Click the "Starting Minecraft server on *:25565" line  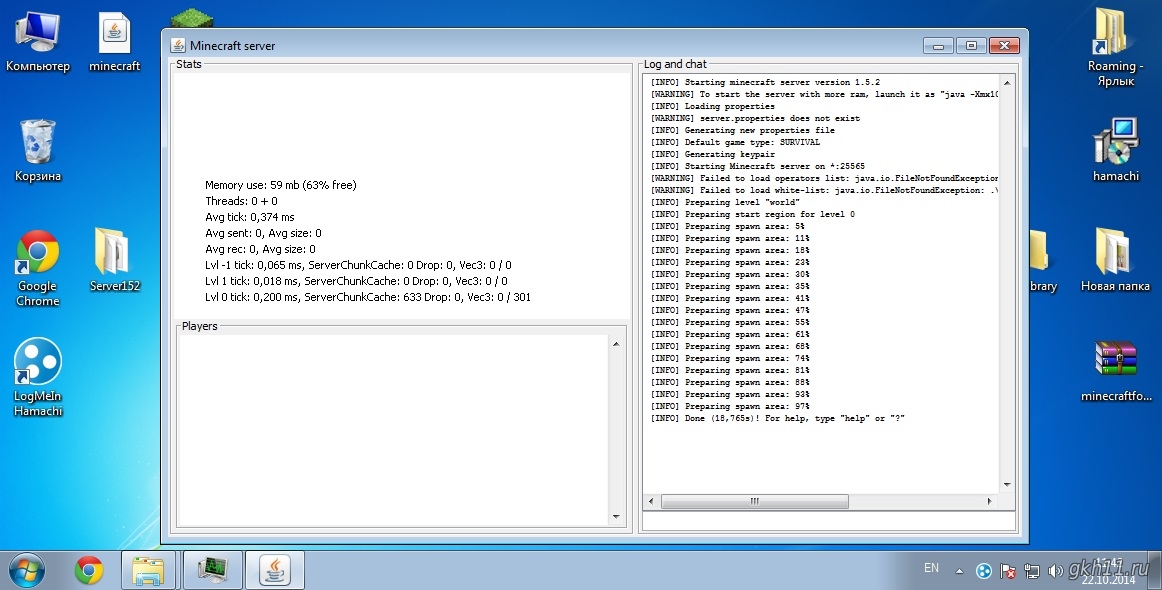click(757, 166)
